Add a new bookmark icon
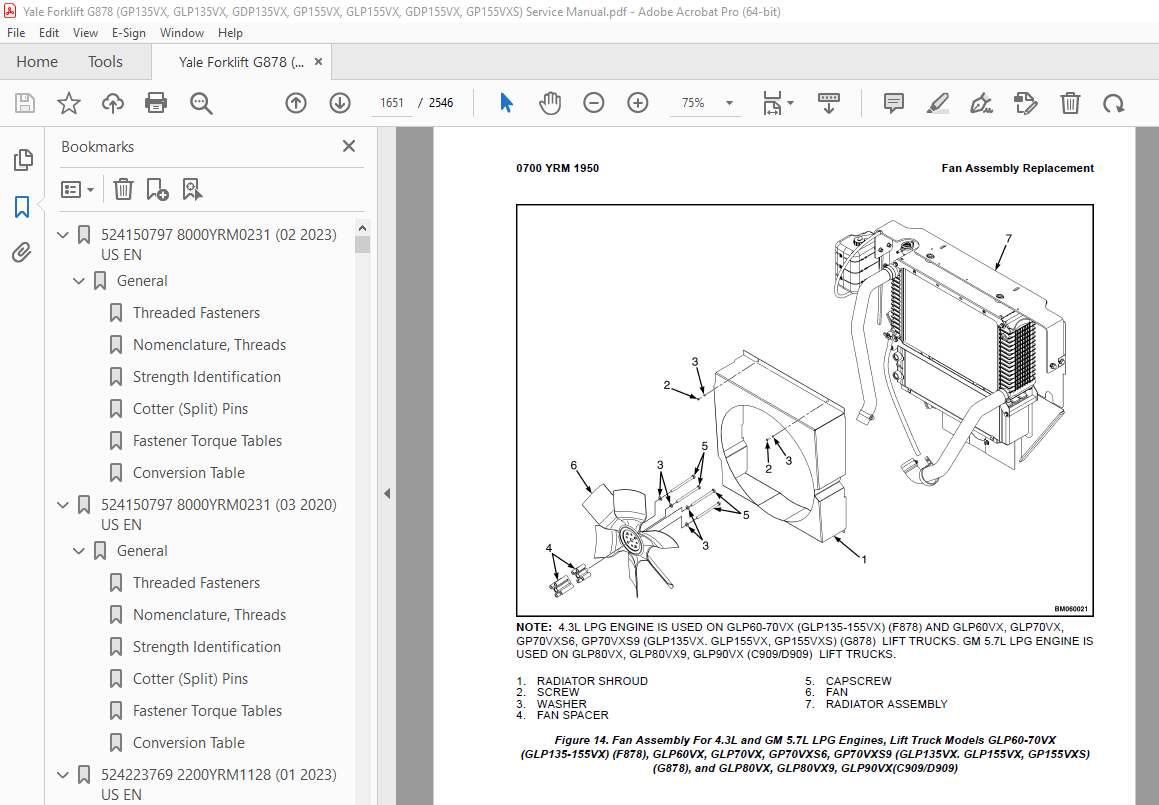The image size is (1159, 805). pyautogui.click(x=157, y=189)
